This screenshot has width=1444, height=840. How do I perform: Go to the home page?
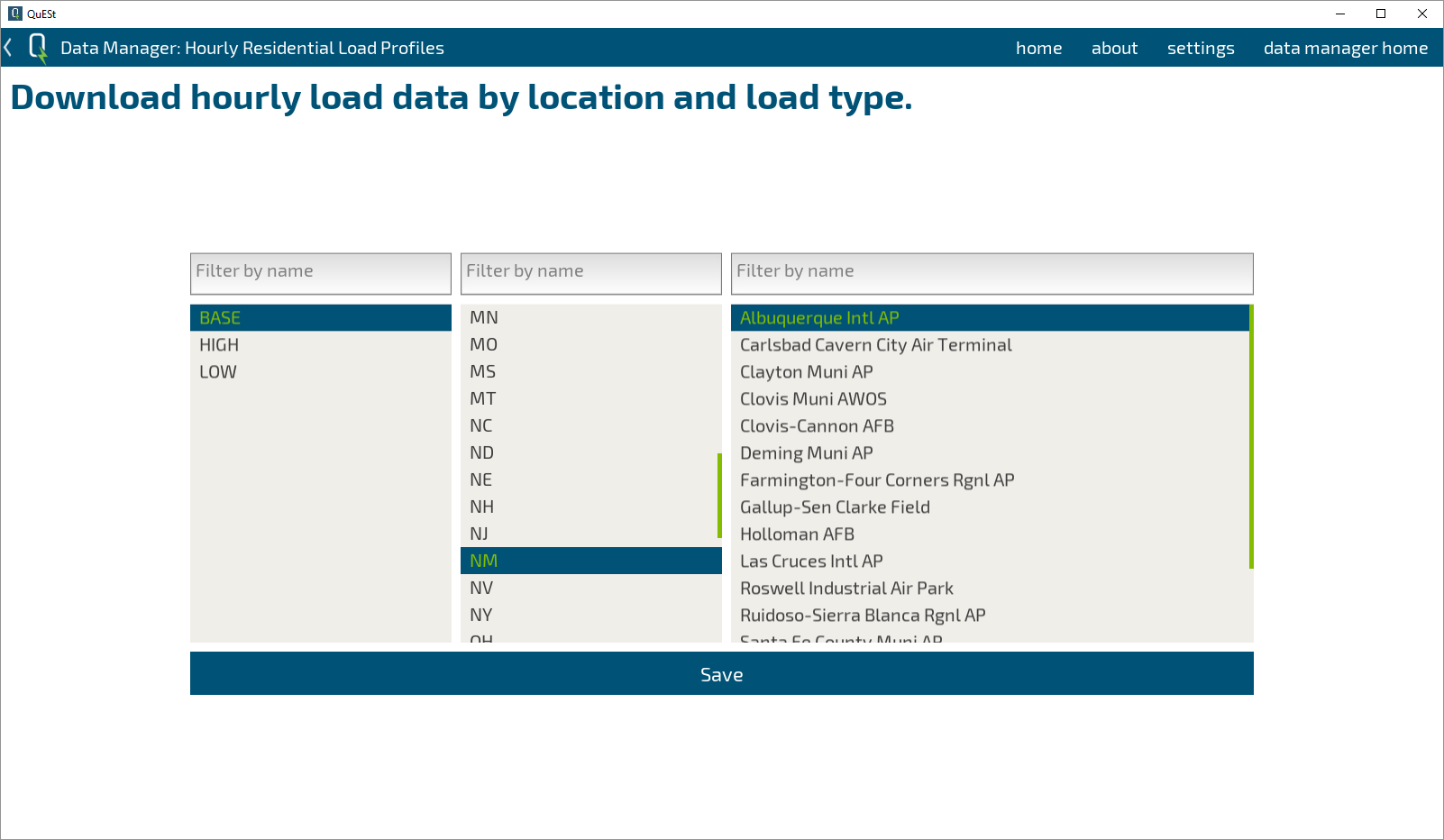(x=1038, y=48)
